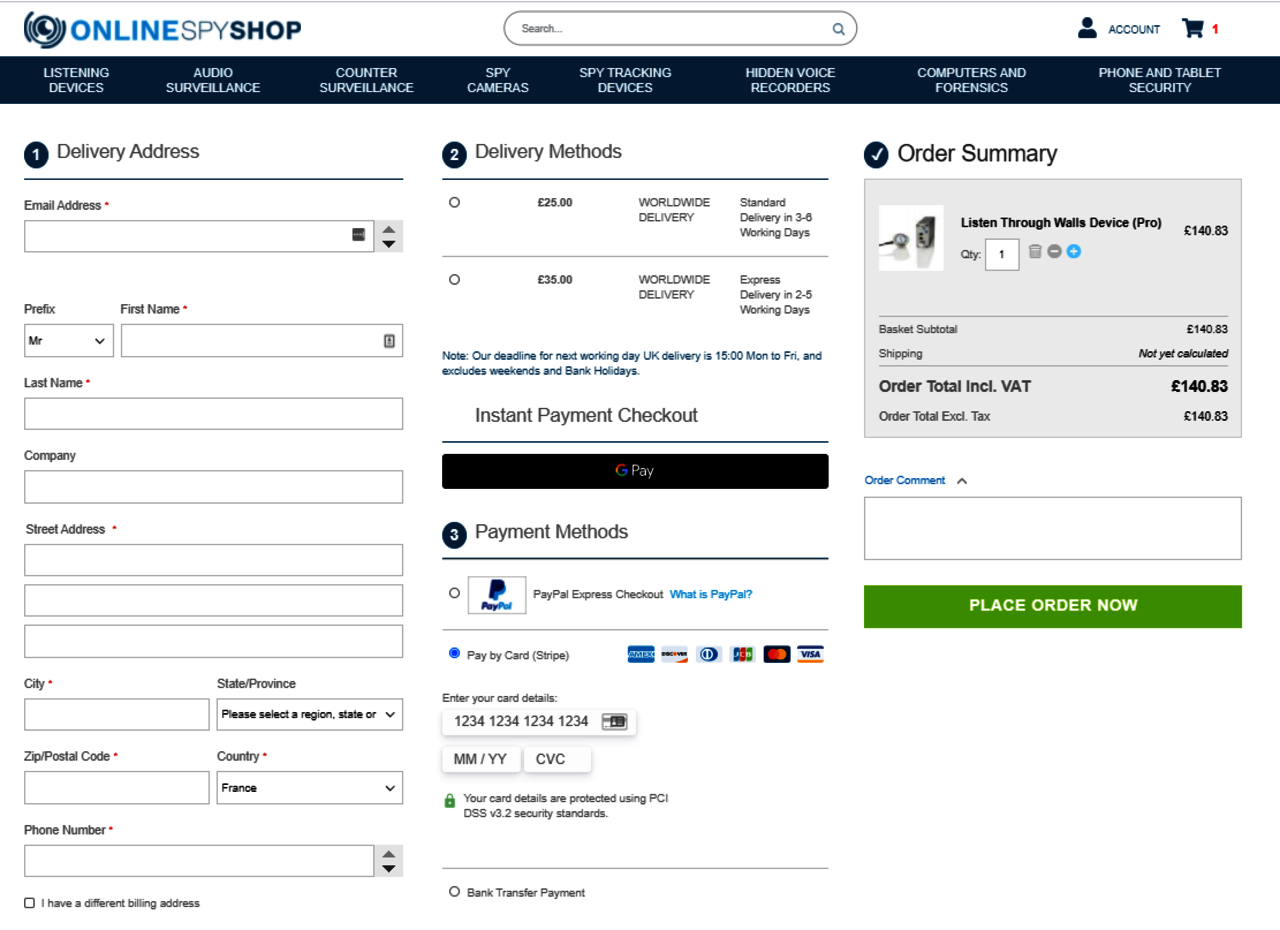Collapse the Order Comment section

(x=962, y=481)
